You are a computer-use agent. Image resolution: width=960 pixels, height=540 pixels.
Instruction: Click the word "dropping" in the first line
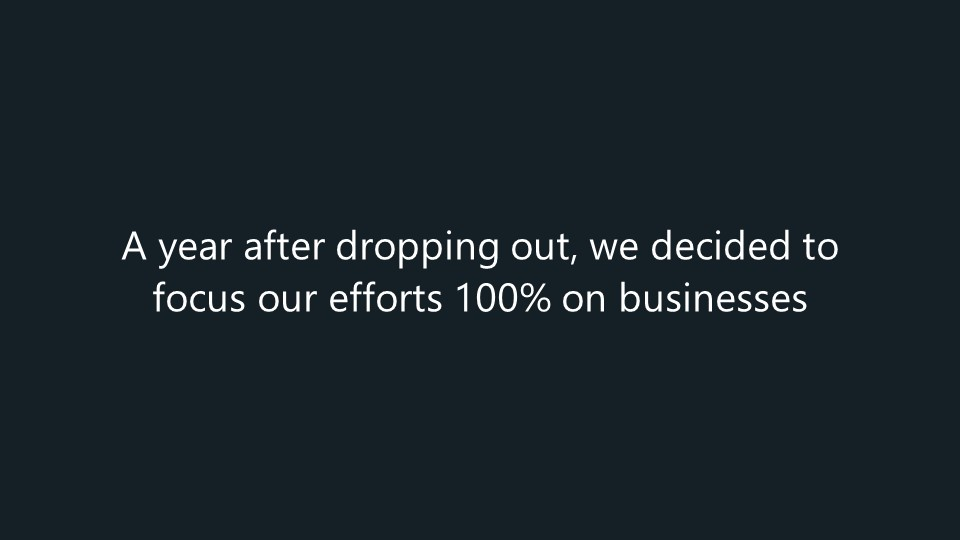click(x=418, y=249)
